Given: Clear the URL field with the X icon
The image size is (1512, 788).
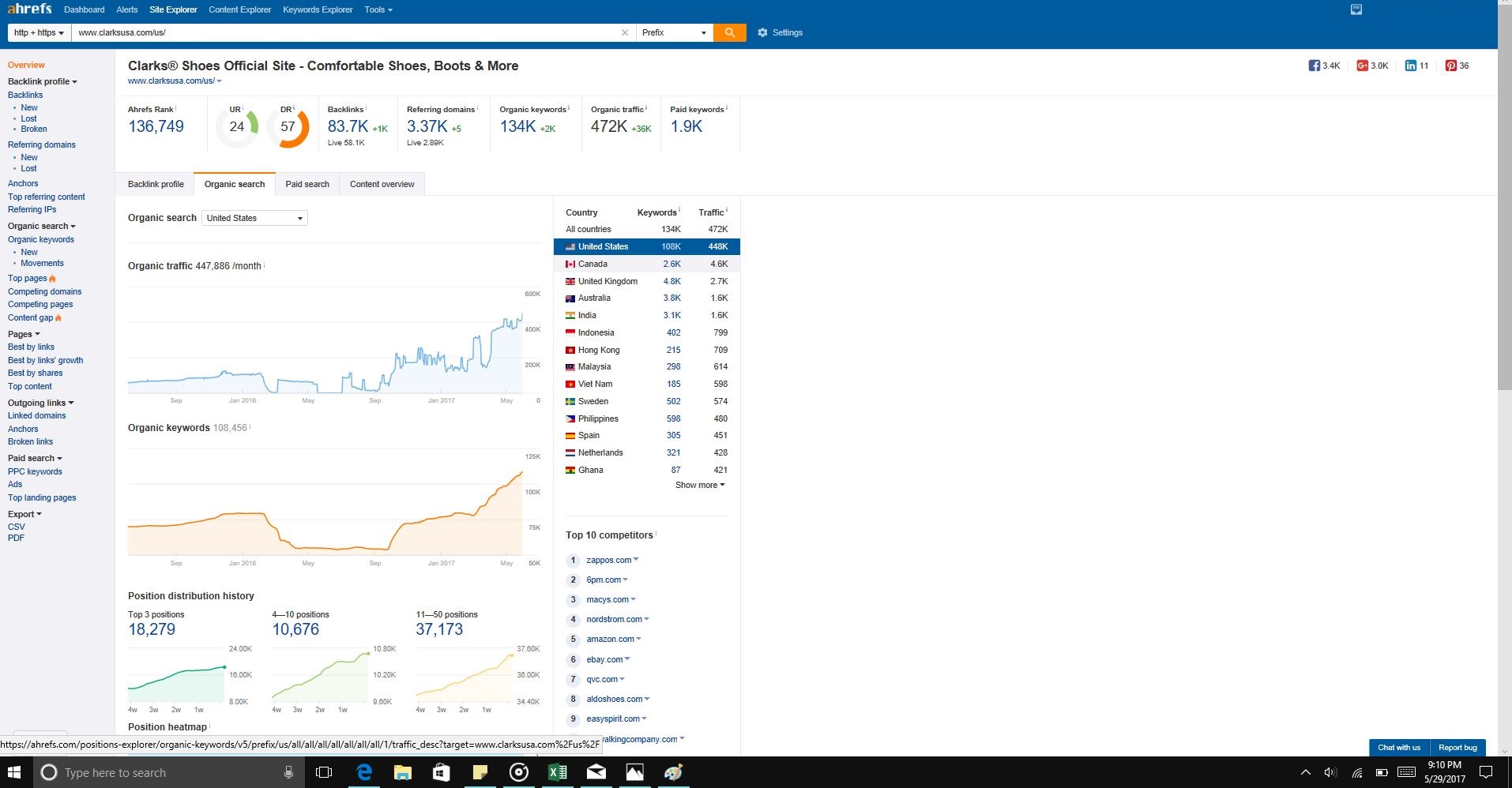Looking at the screenshot, I should tap(625, 32).
